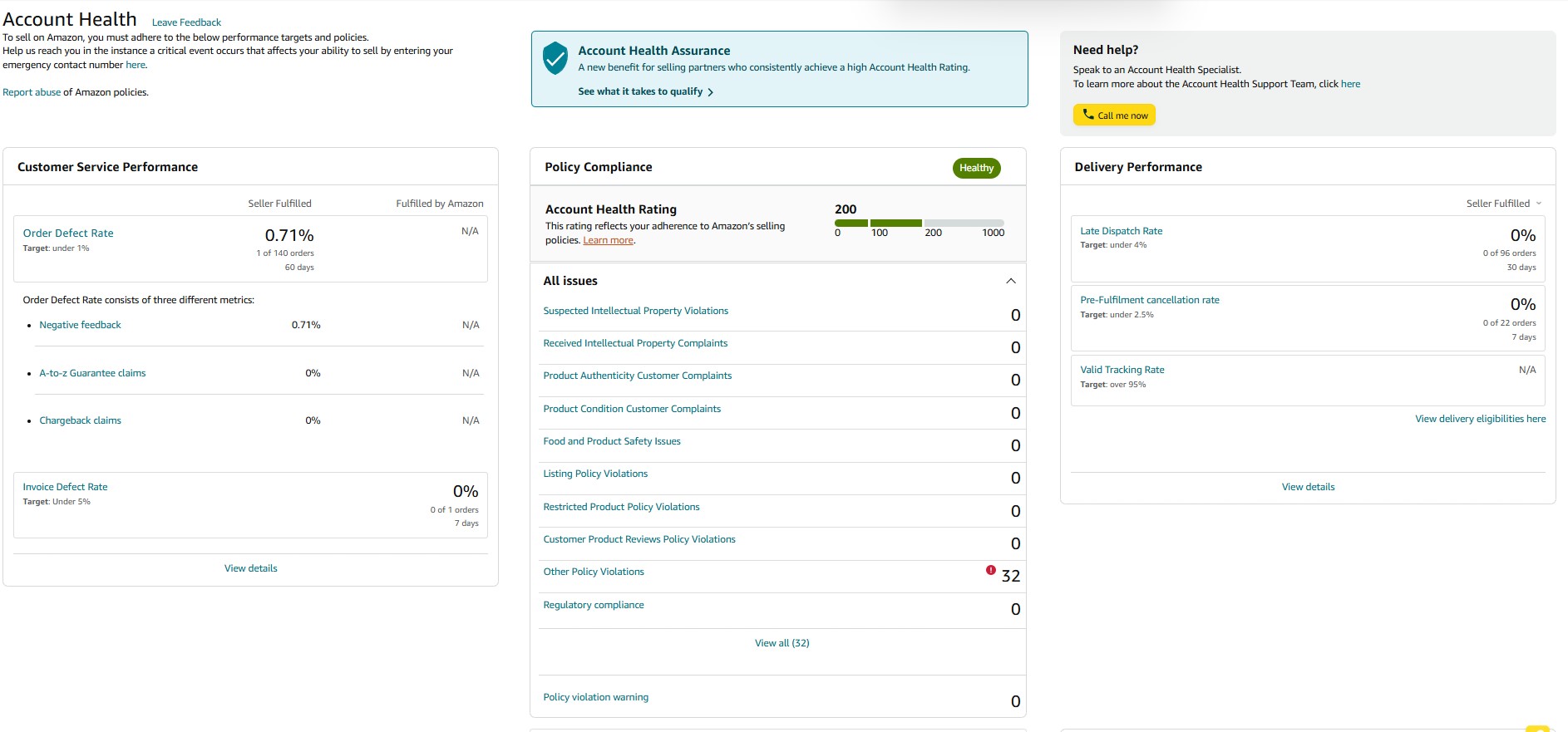Click the '1 of 140 orders' text

coord(285,253)
